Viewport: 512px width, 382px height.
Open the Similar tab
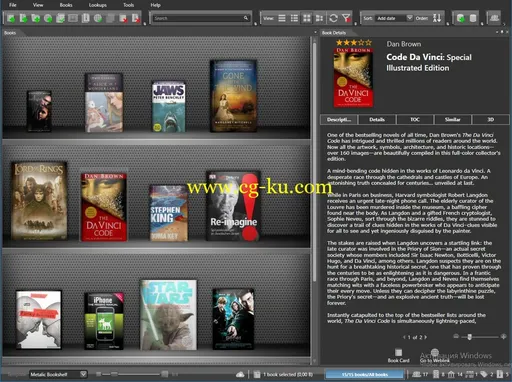(x=453, y=119)
